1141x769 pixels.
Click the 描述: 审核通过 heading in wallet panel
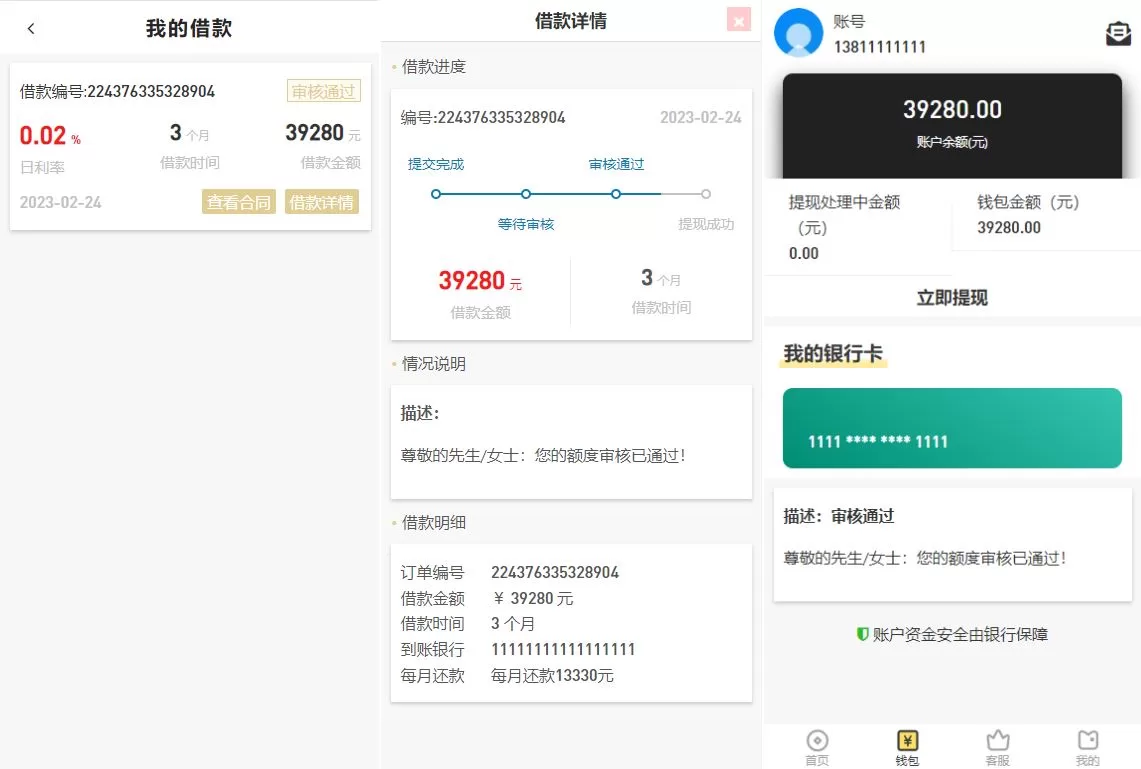838,516
